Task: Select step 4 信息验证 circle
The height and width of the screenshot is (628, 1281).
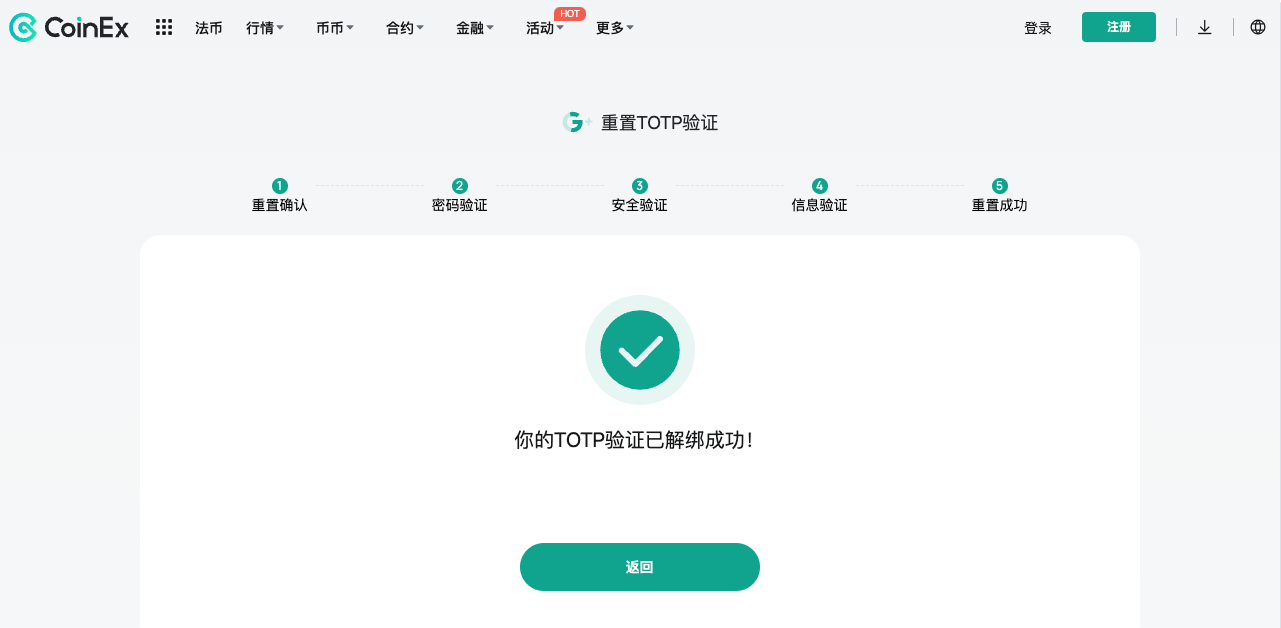Action: [x=820, y=186]
